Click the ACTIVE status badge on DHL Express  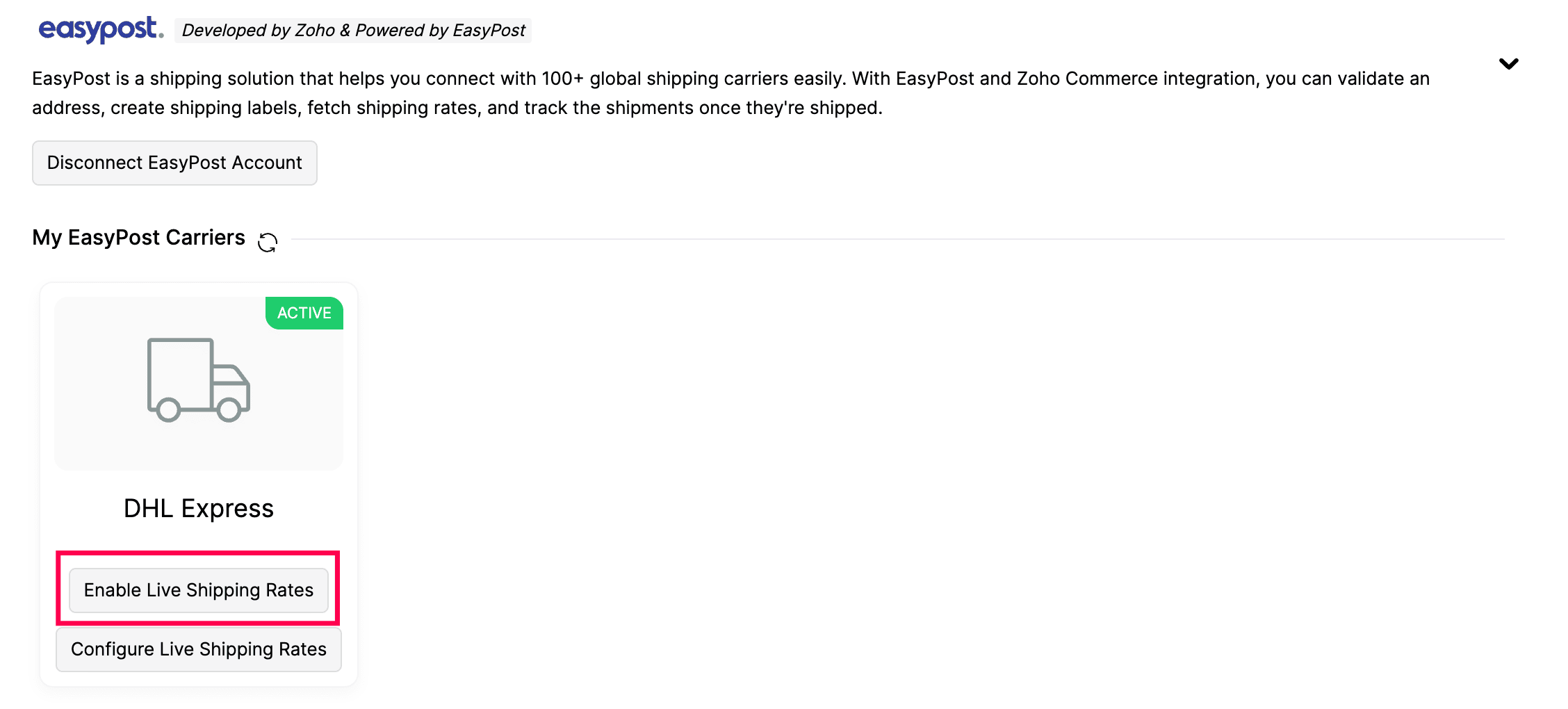[x=304, y=313]
